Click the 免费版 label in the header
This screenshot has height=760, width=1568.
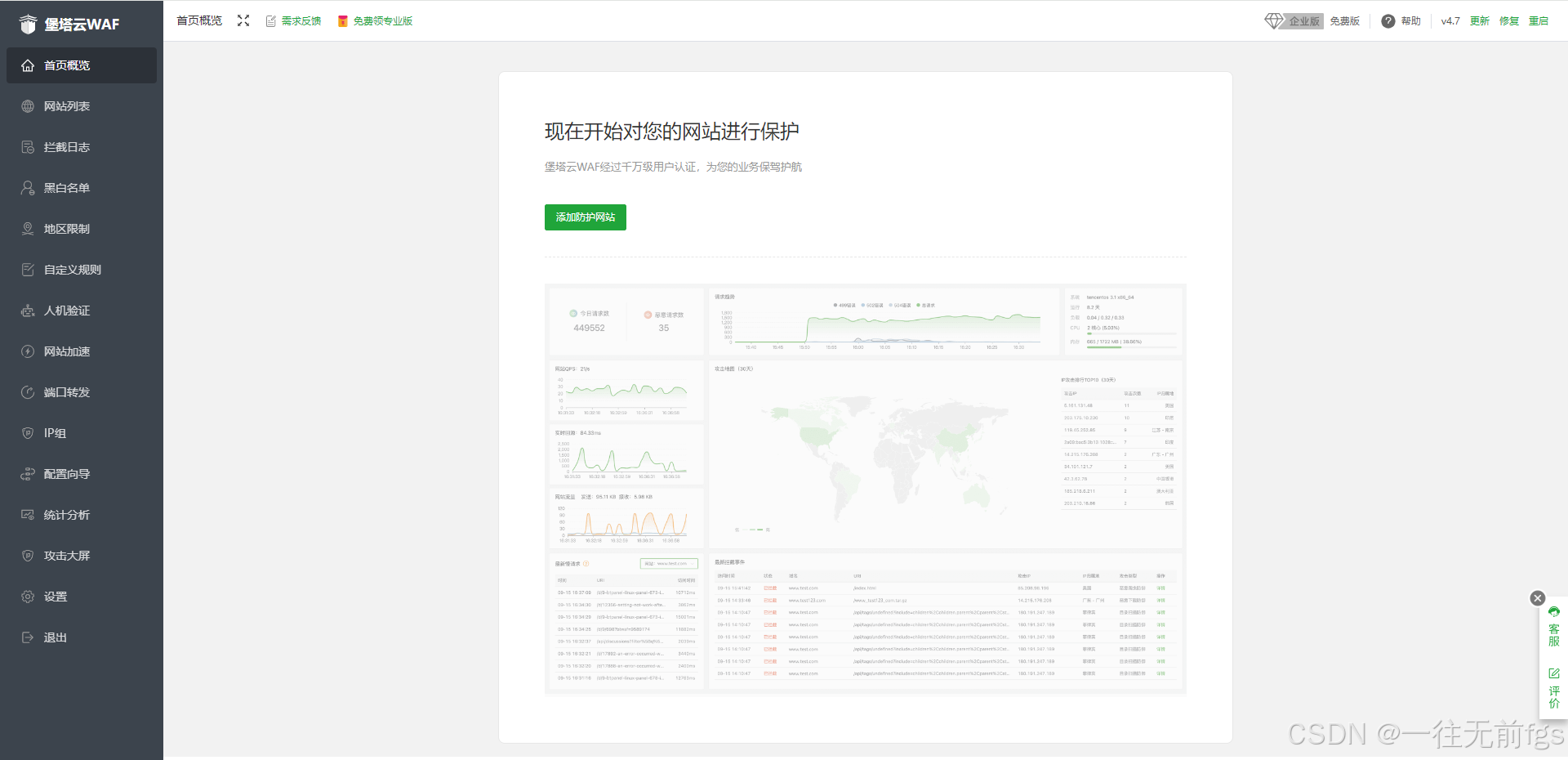pos(1344,21)
